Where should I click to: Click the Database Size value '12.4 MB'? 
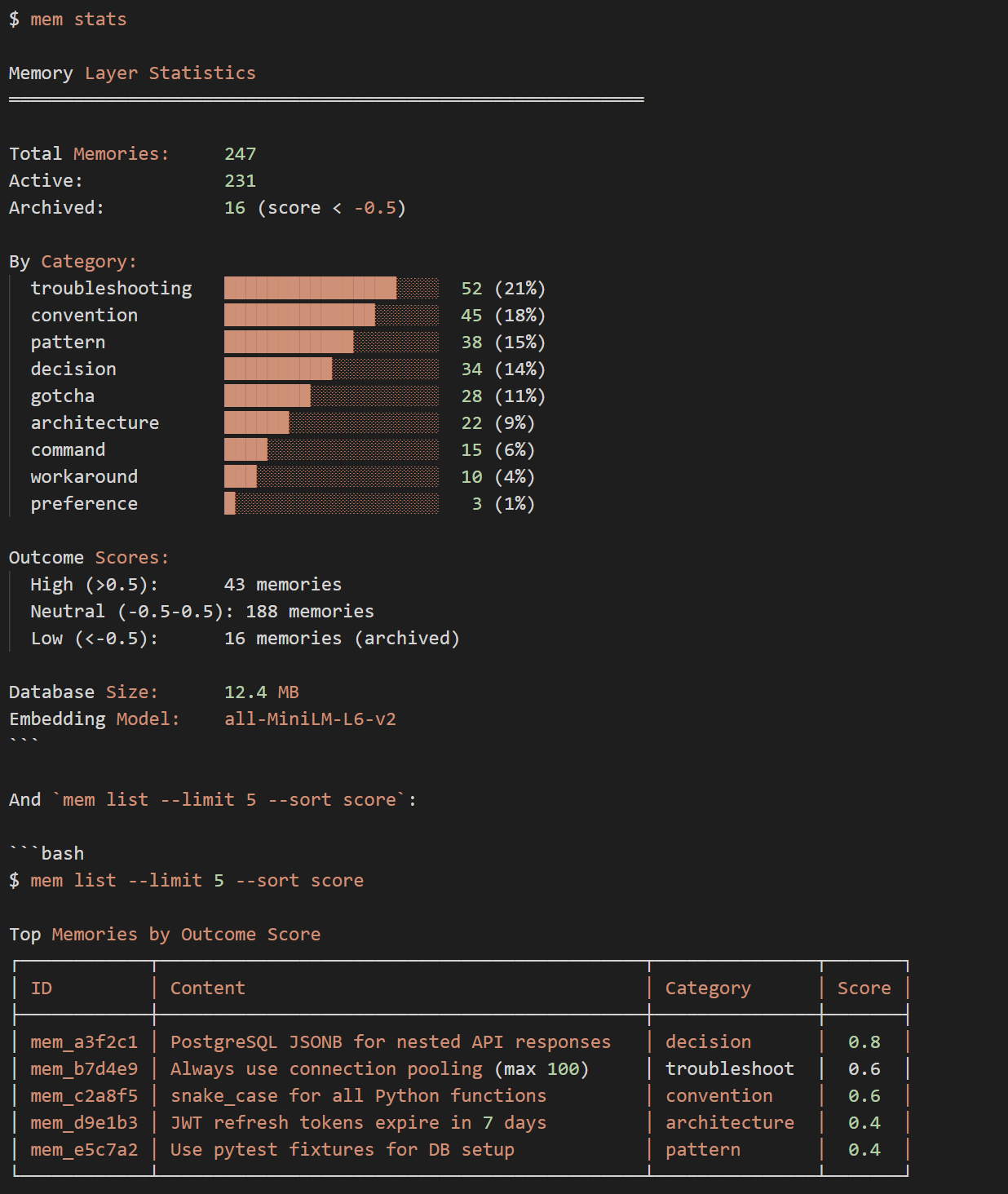(x=262, y=692)
